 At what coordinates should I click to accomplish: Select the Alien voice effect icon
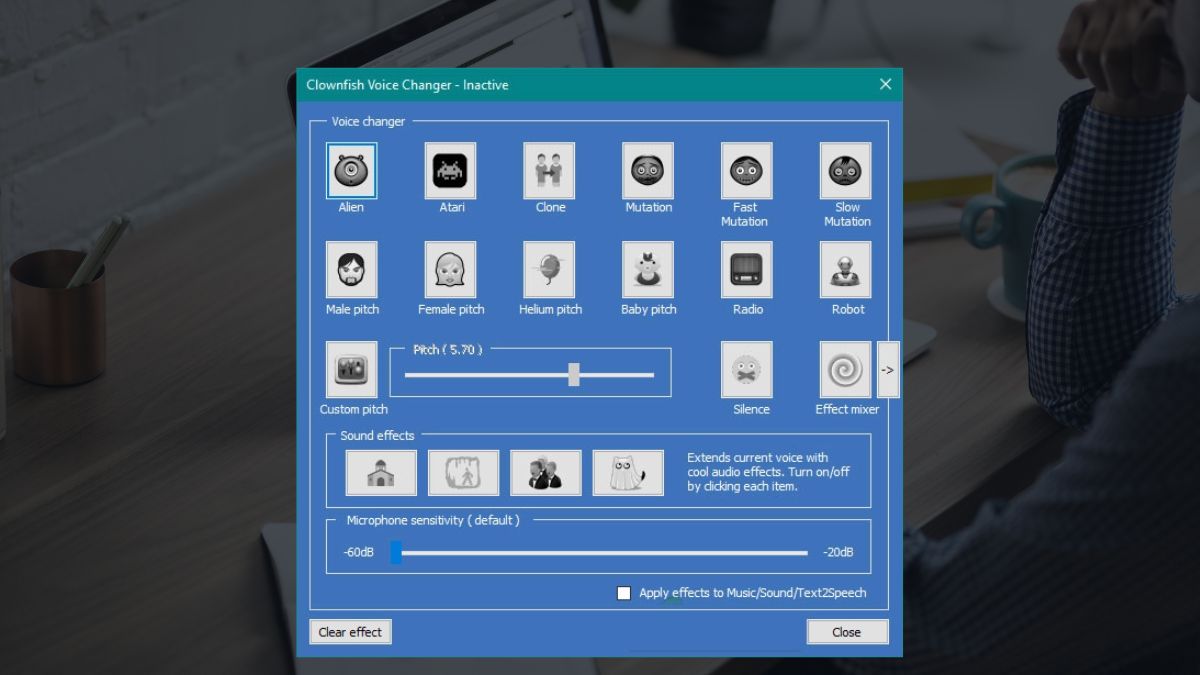tap(351, 170)
